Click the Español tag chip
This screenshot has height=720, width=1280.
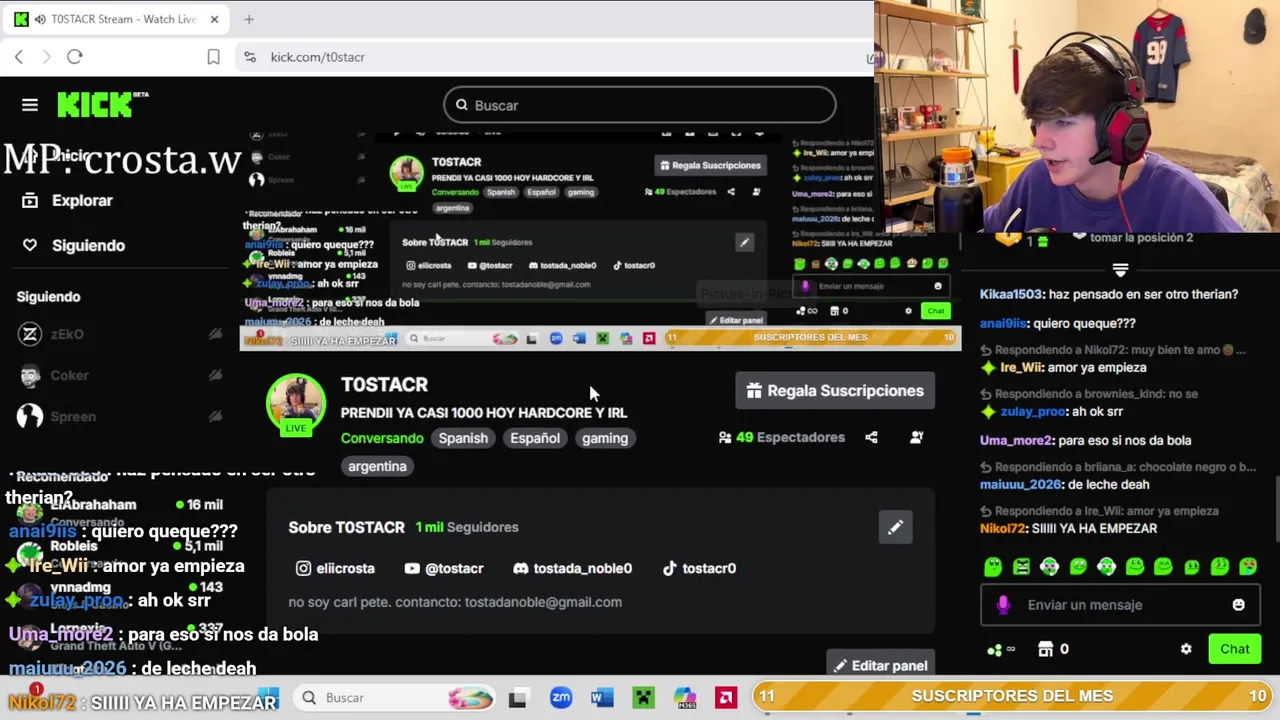(535, 438)
